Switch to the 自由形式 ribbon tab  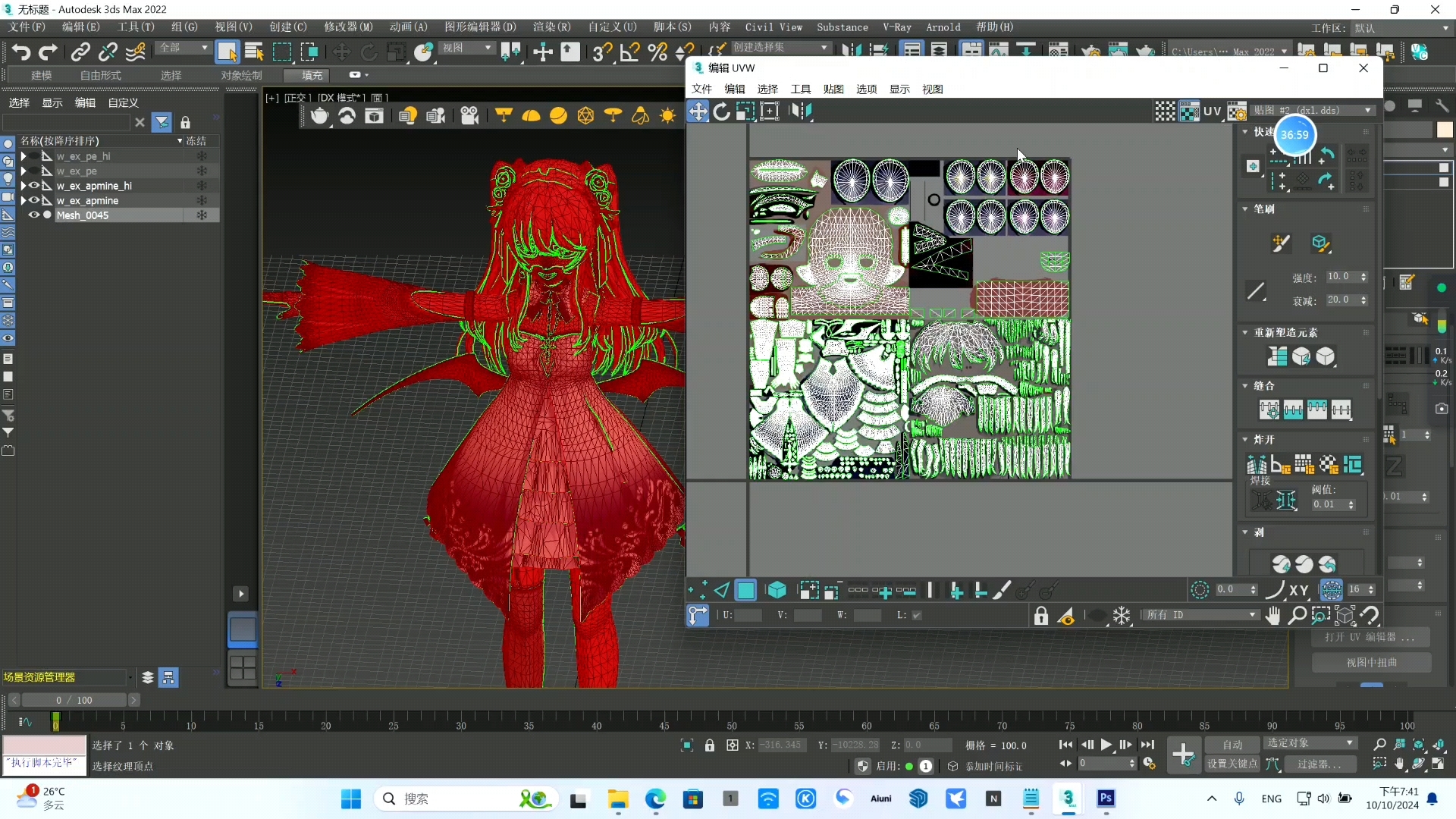pos(101,76)
